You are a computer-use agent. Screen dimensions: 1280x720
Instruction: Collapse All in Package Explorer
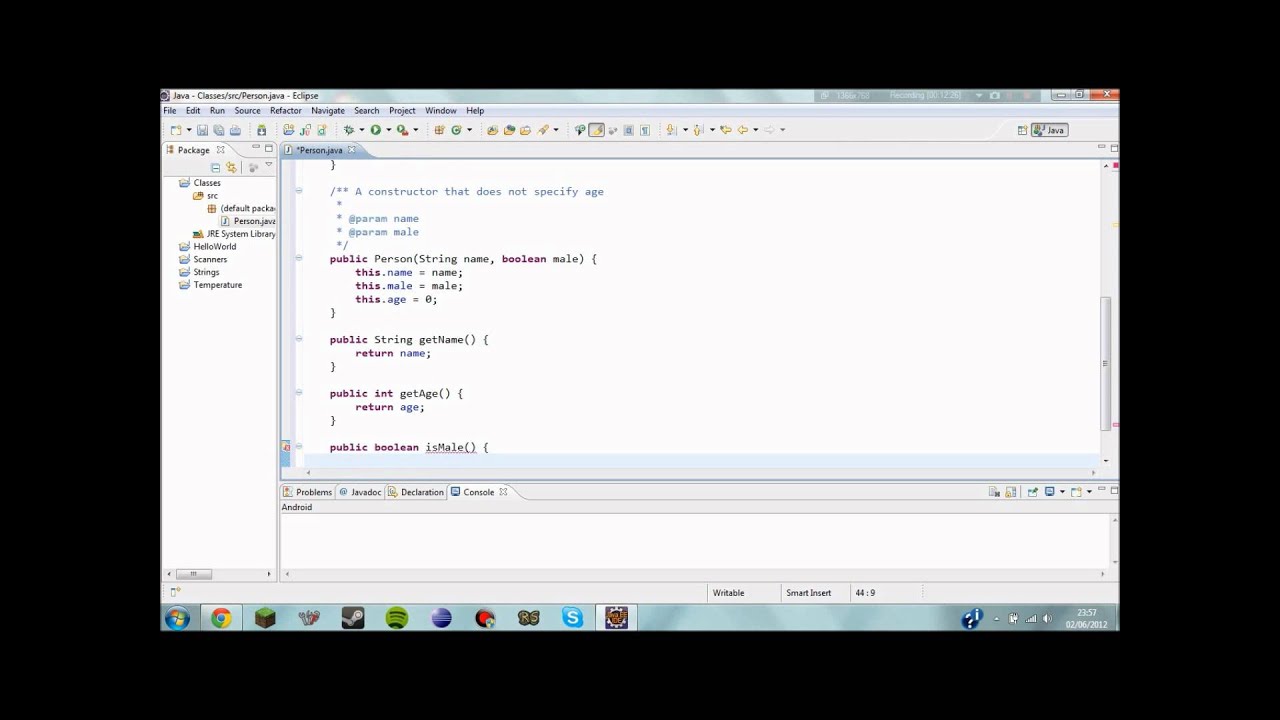click(215, 167)
